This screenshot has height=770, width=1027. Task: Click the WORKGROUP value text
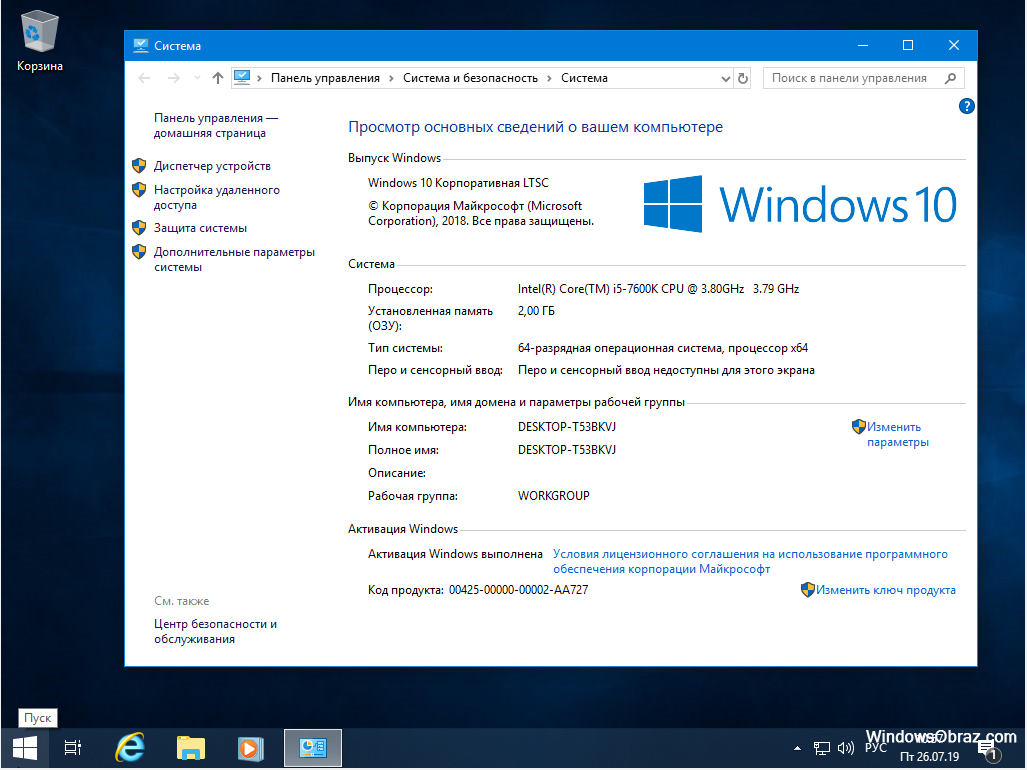click(x=553, y=496)
